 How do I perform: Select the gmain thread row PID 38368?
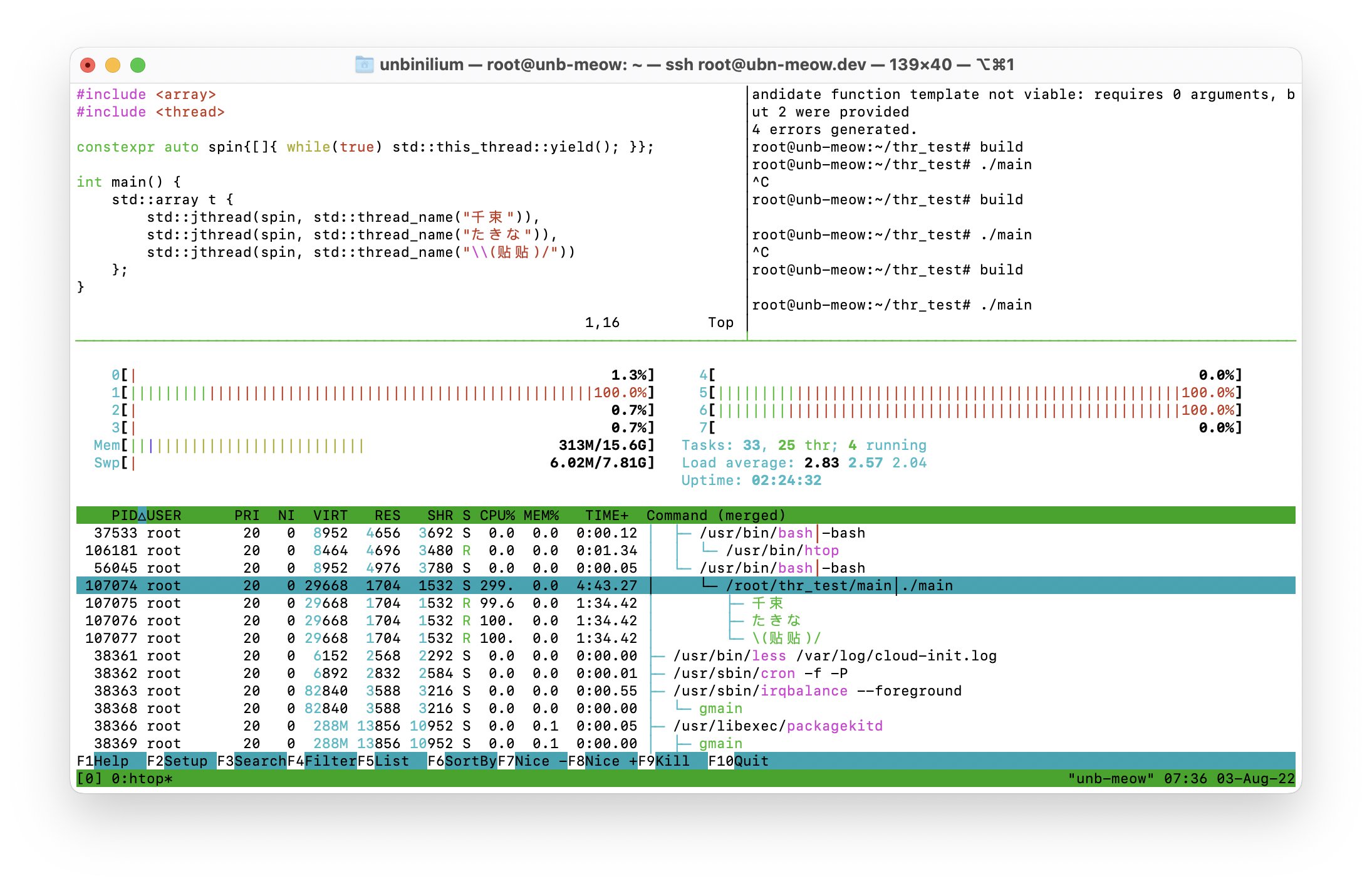point(685,708)
